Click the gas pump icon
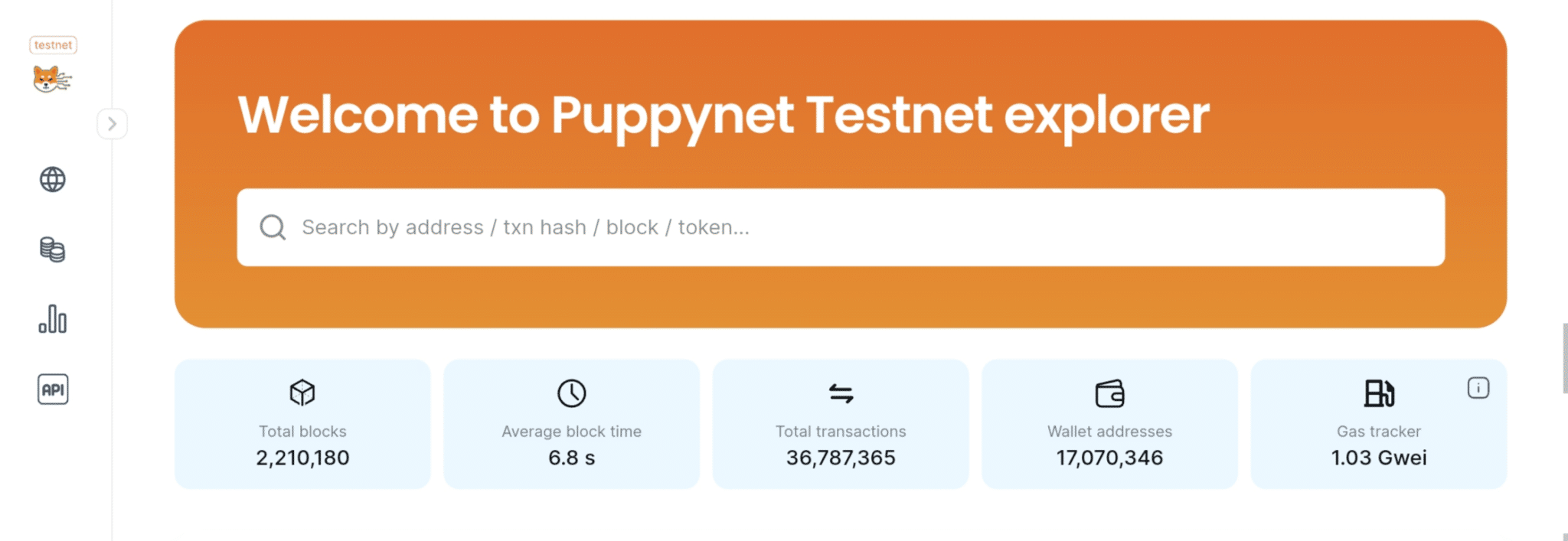Viewport: 1568px width, 541px height. (x=1379, y=393)
